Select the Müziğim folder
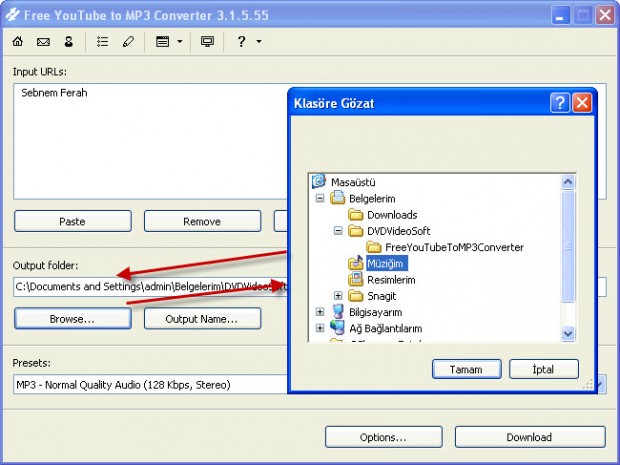Viewport: 620px width, 465px height. 386,263
